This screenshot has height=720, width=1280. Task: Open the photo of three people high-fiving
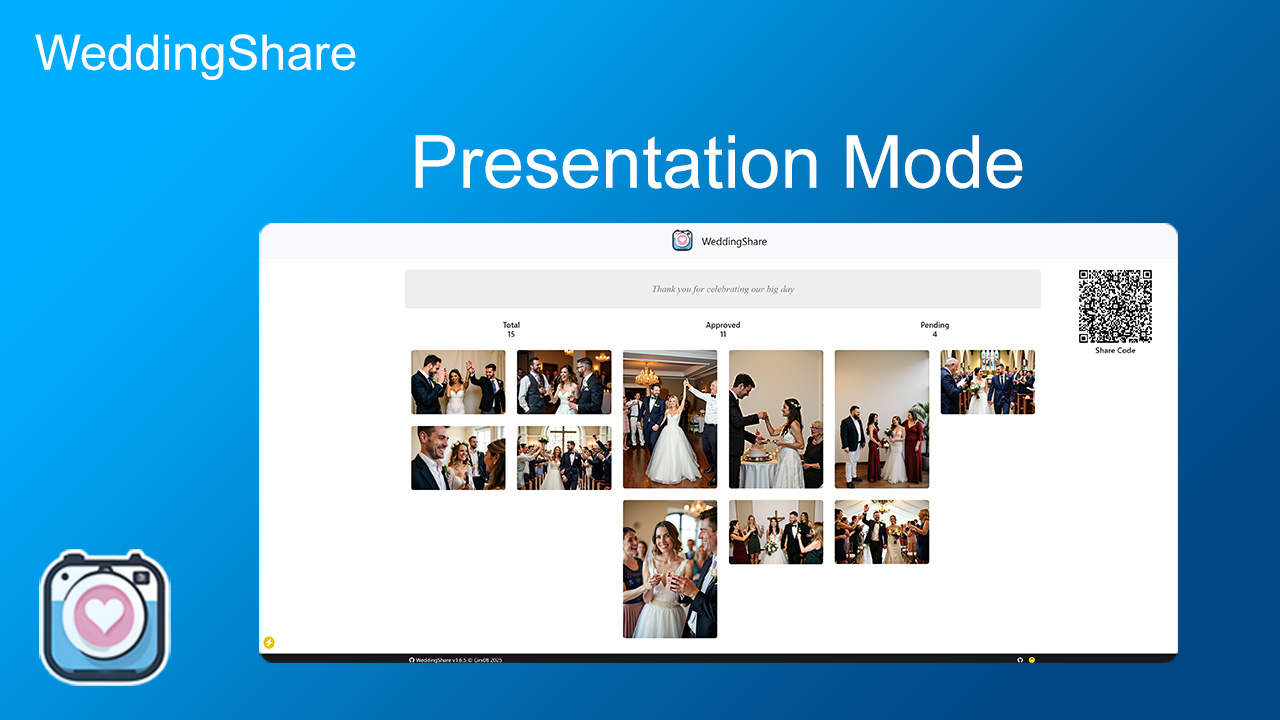coord(458,382)
